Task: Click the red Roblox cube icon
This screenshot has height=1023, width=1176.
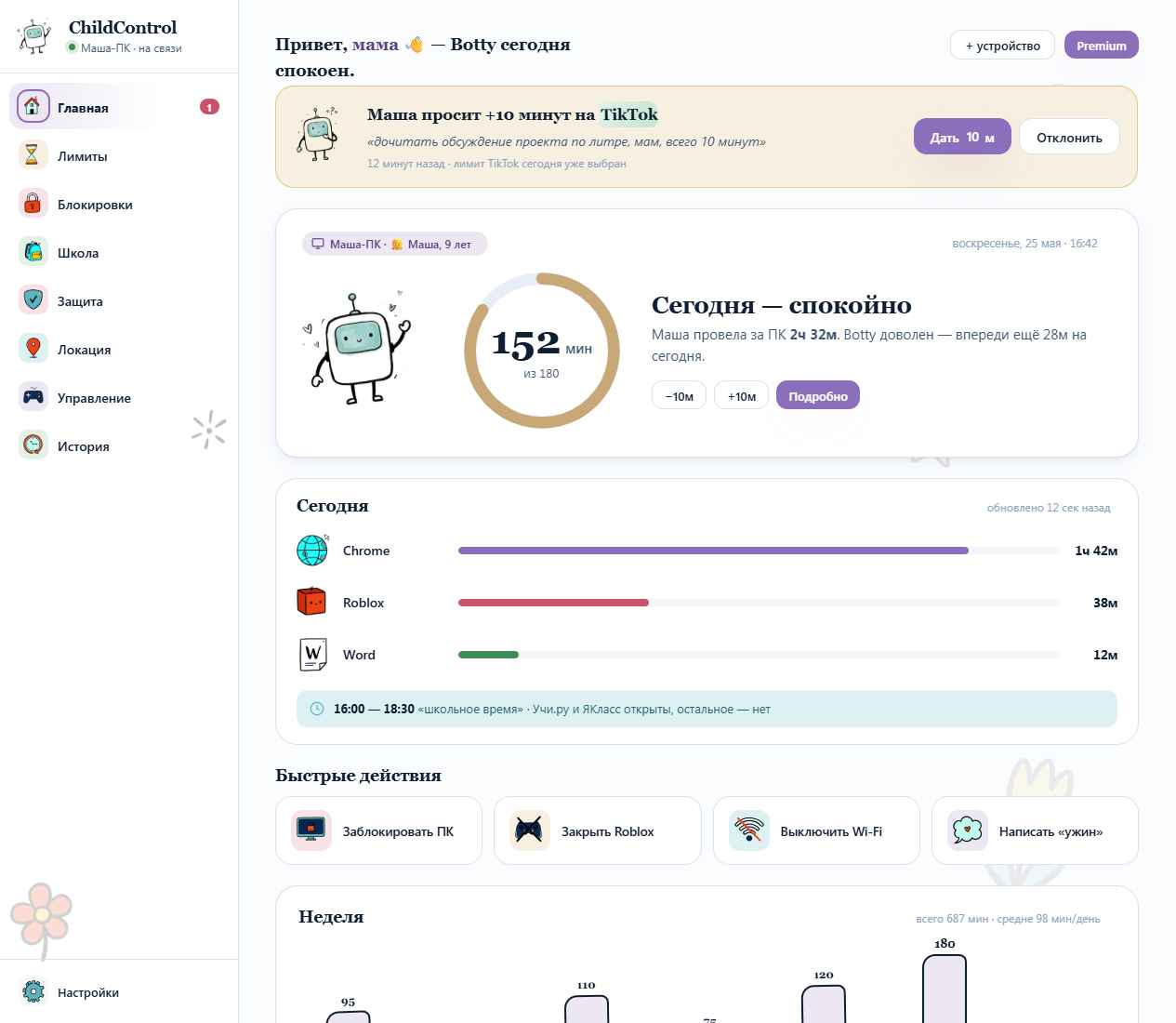Action: 311,602
